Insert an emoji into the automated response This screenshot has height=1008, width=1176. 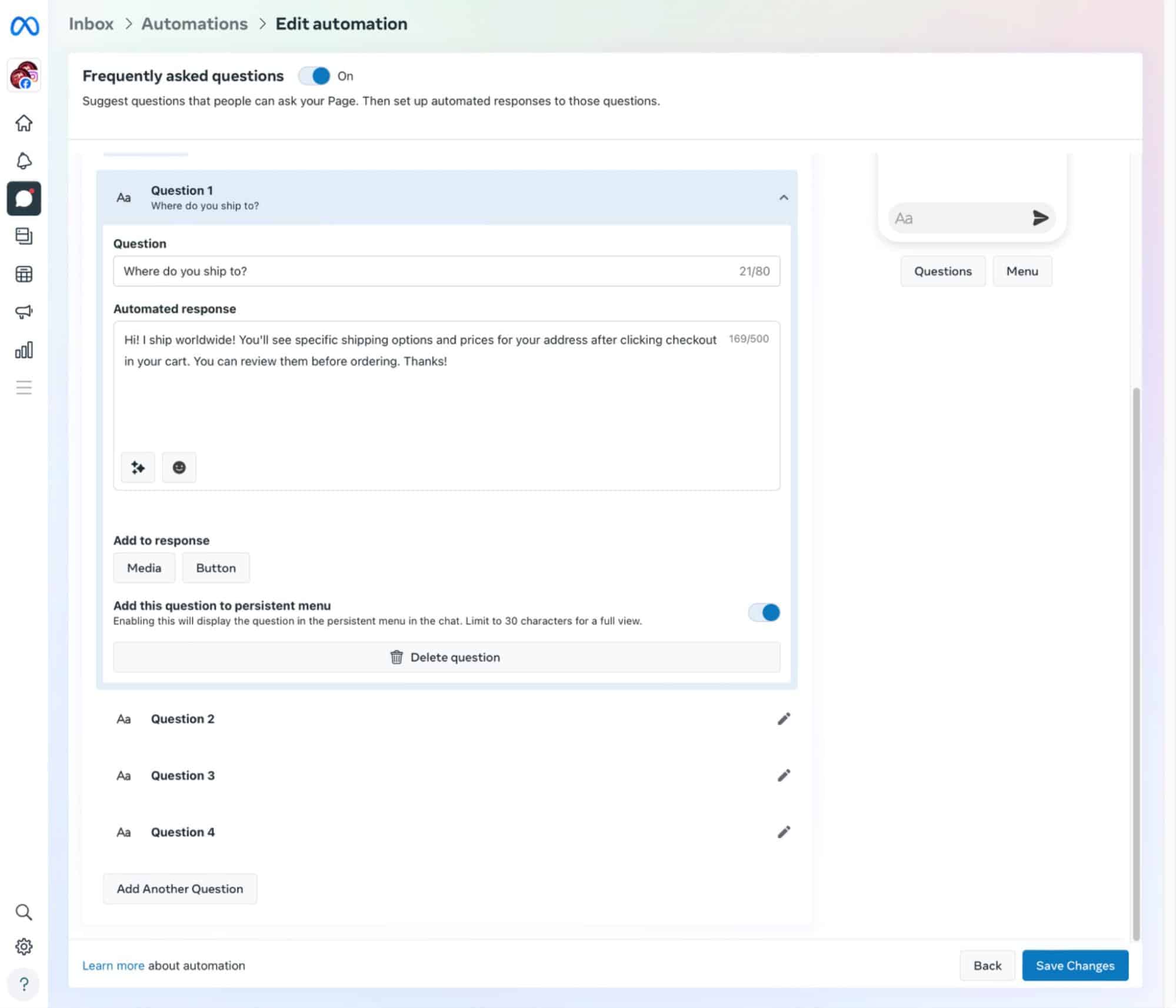pyautogui.click(x=179, y=468)
